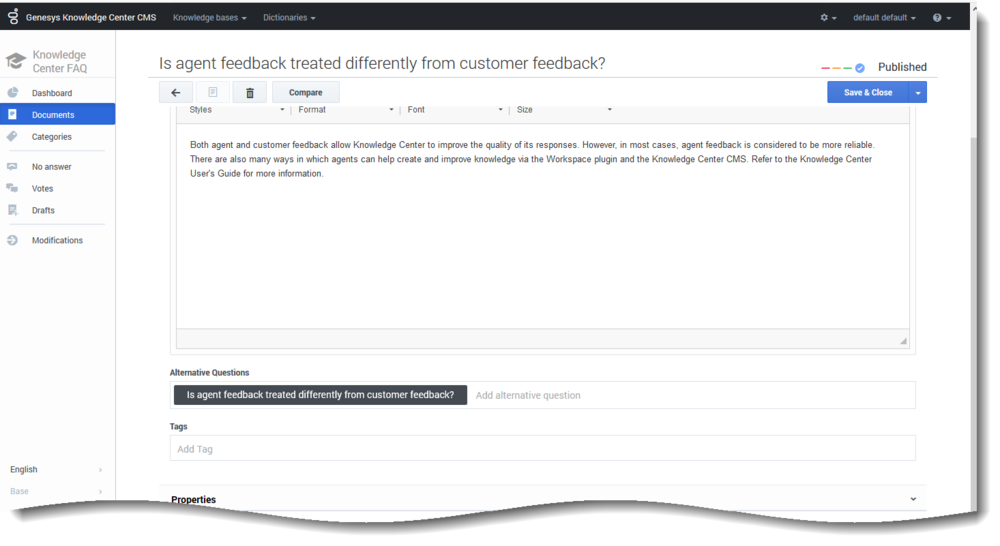
Task: Open the Dictionaries menu
Action: [289, 18]
